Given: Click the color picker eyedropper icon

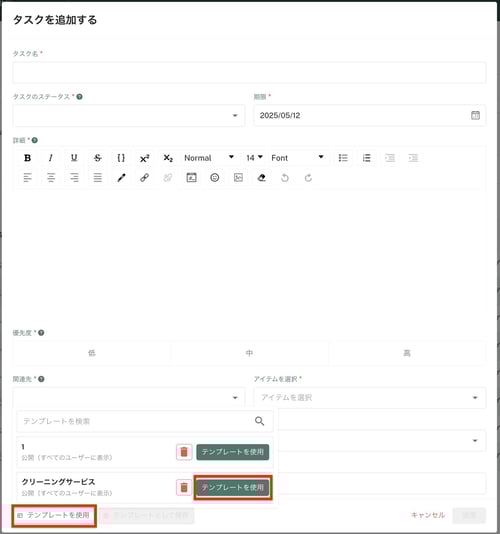Looking at the screenshot, I should (x=121, y=177).
